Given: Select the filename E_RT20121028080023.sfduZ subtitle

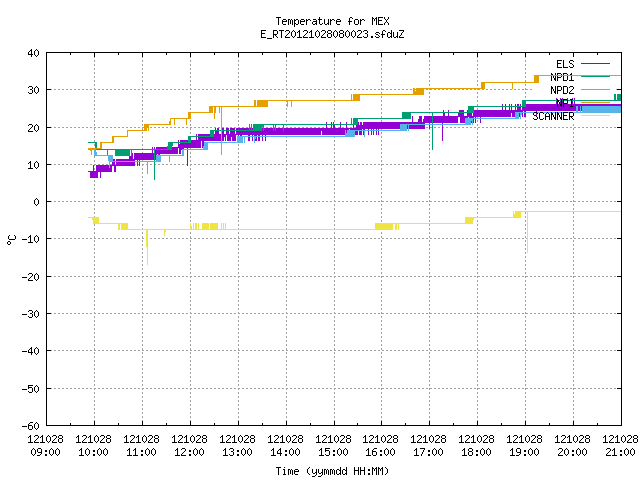Looking at the screenshot, I should 332,34.
